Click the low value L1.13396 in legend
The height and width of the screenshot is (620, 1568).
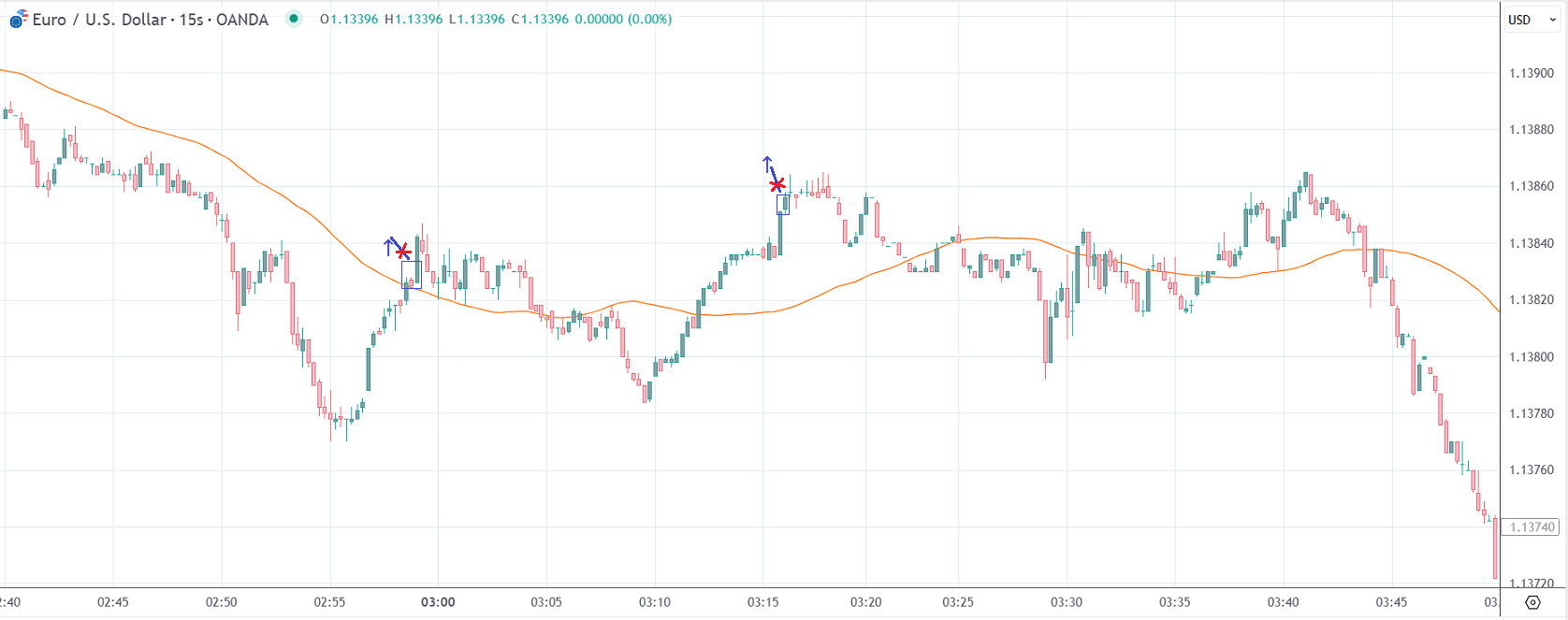click(x=477, y=19)
